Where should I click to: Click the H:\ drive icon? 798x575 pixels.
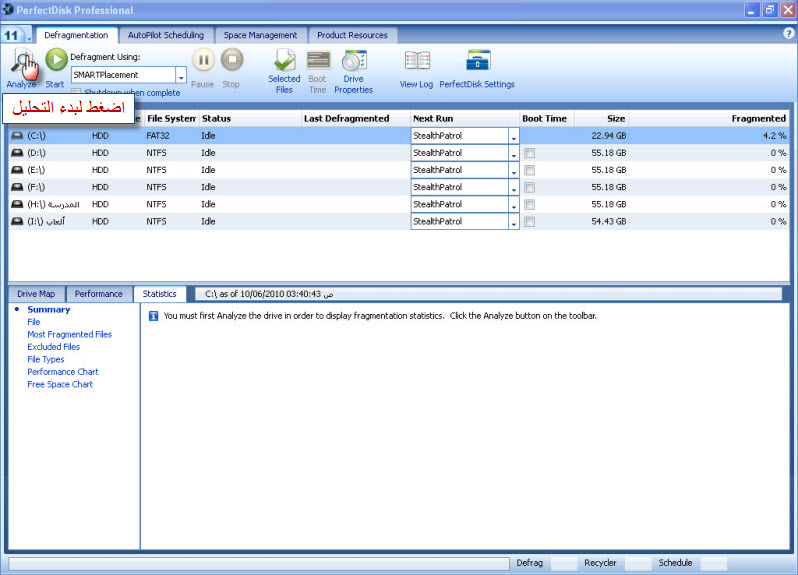[17, 204]
